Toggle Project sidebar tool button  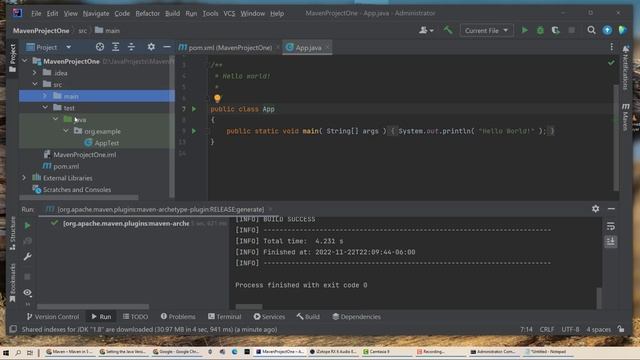pyautogui.click(x=12, y=58)
